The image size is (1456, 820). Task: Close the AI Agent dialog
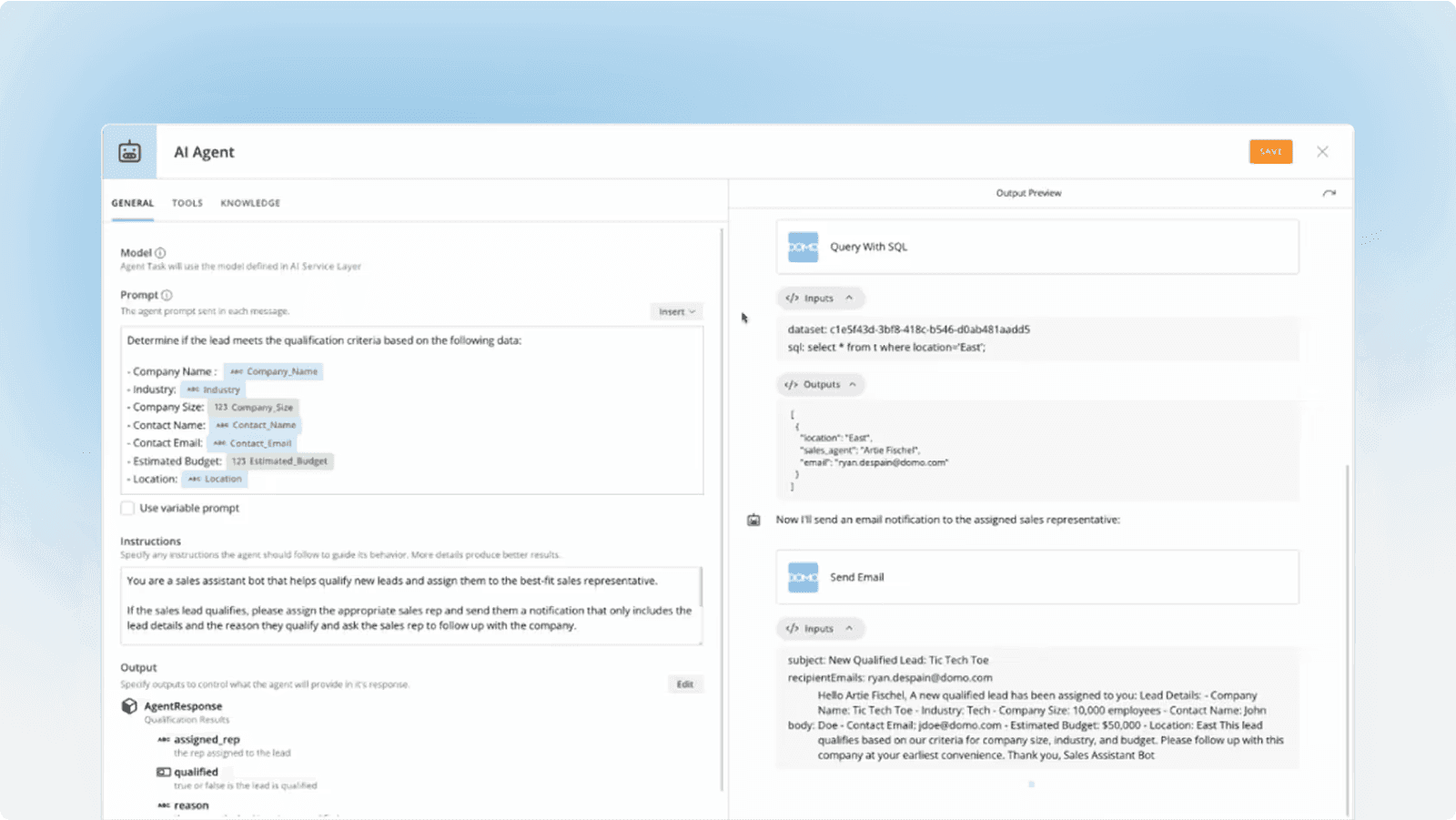[1322, 152]
